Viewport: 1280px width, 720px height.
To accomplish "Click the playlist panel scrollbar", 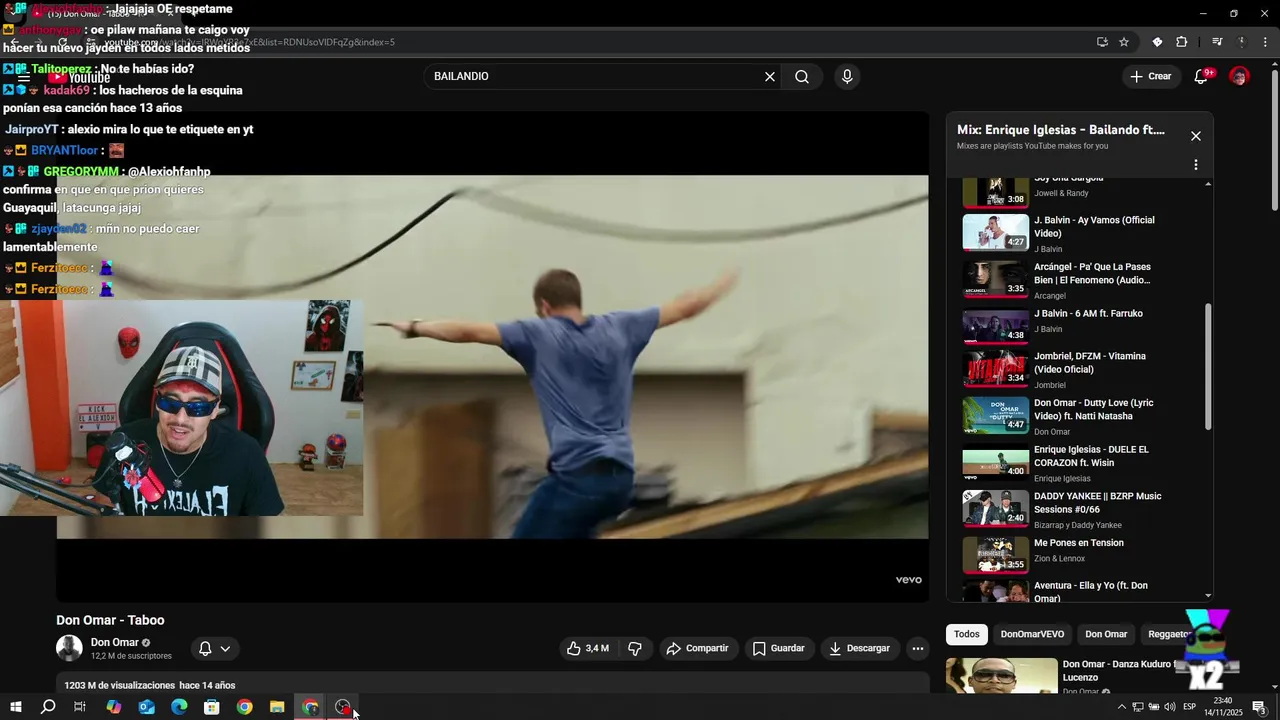I will pyautogui.click(x=1208, y=365).
